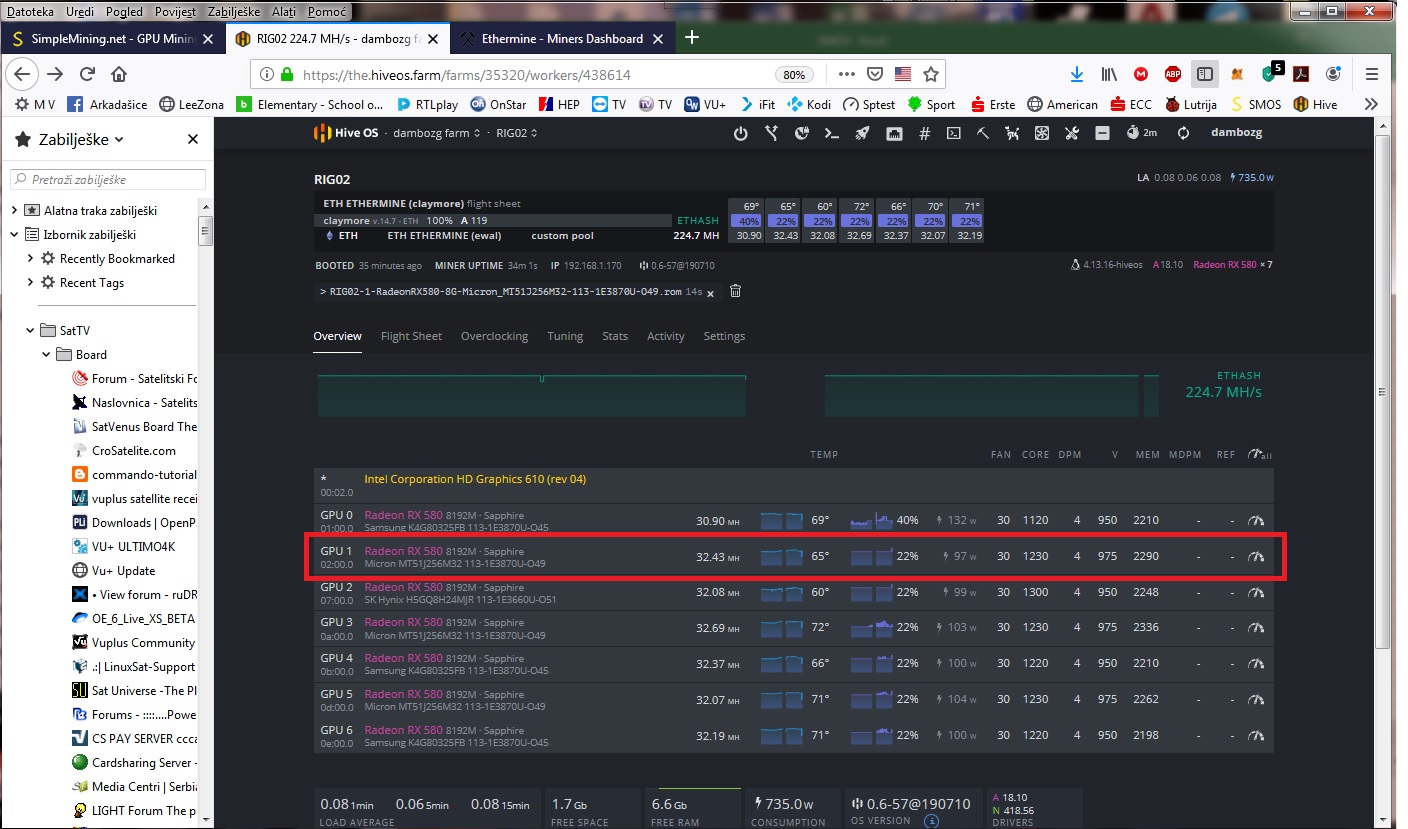Click the dambozg account link
1408x829 pixels.
(x=1236, y=133)
